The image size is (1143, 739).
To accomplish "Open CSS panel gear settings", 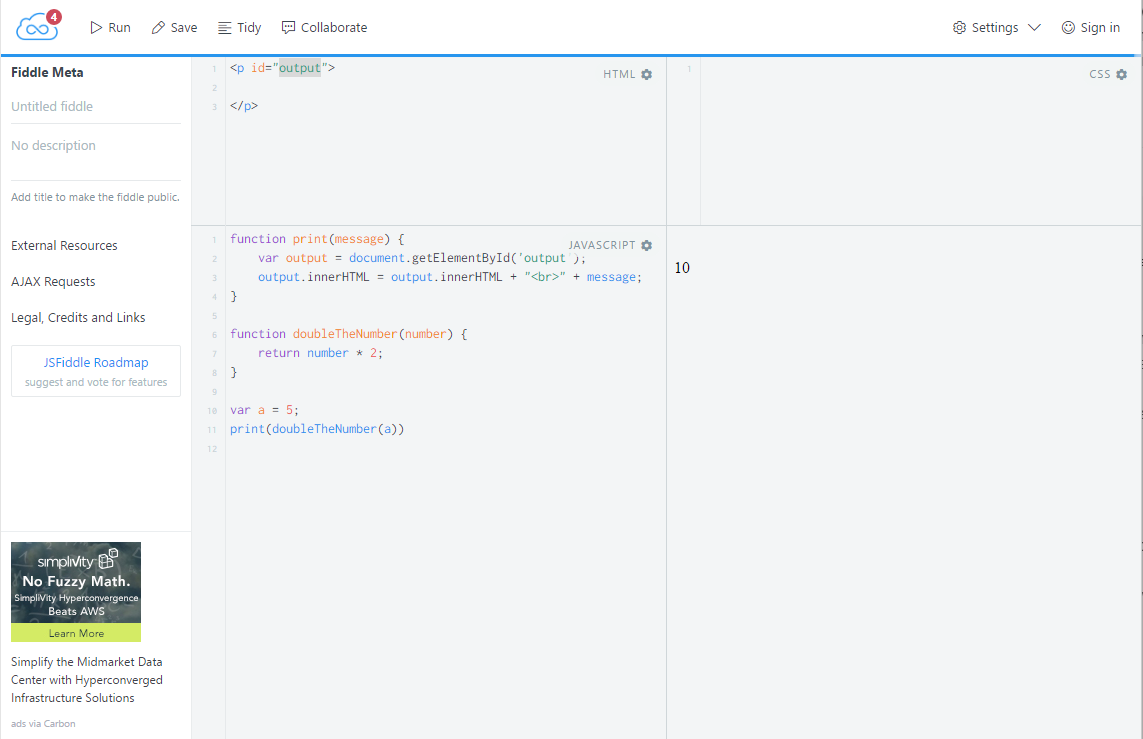I will (1121, 75).
